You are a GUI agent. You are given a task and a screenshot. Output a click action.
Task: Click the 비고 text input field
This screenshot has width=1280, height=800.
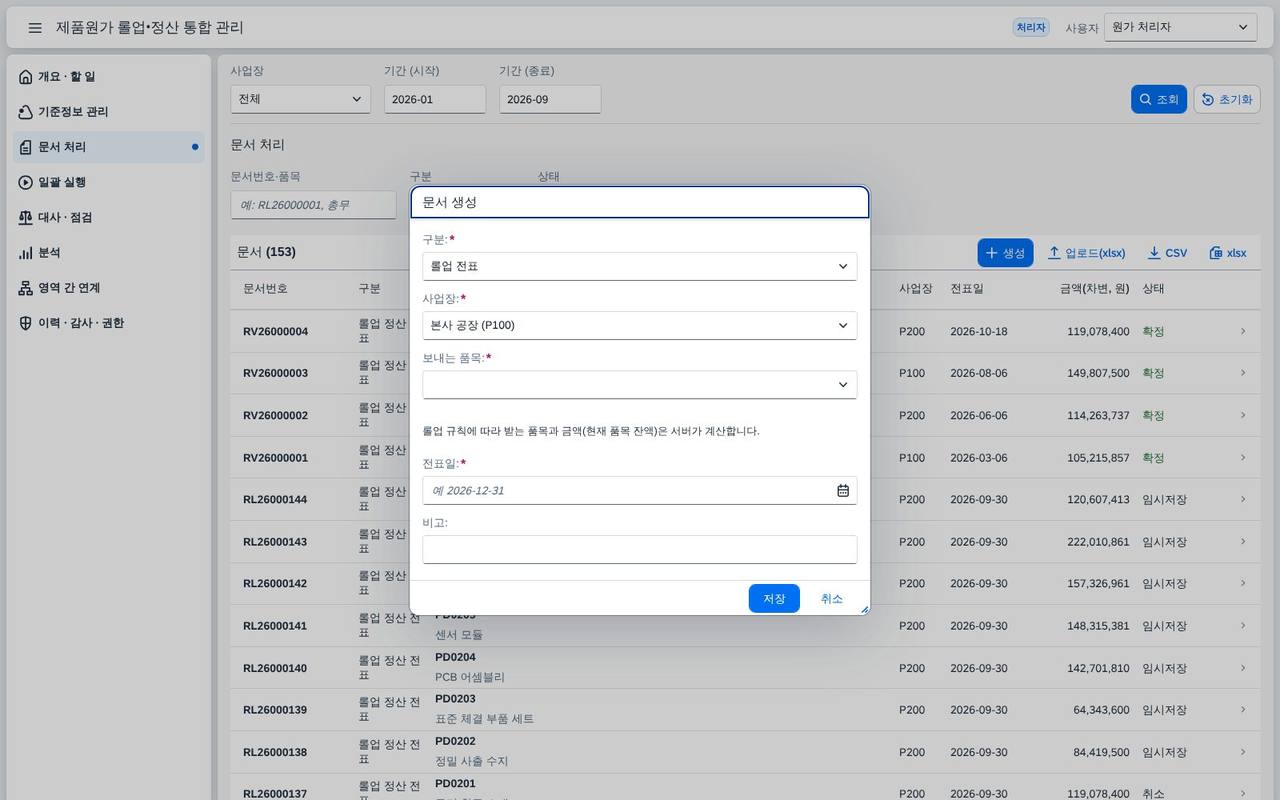click(x=640, y=549)
